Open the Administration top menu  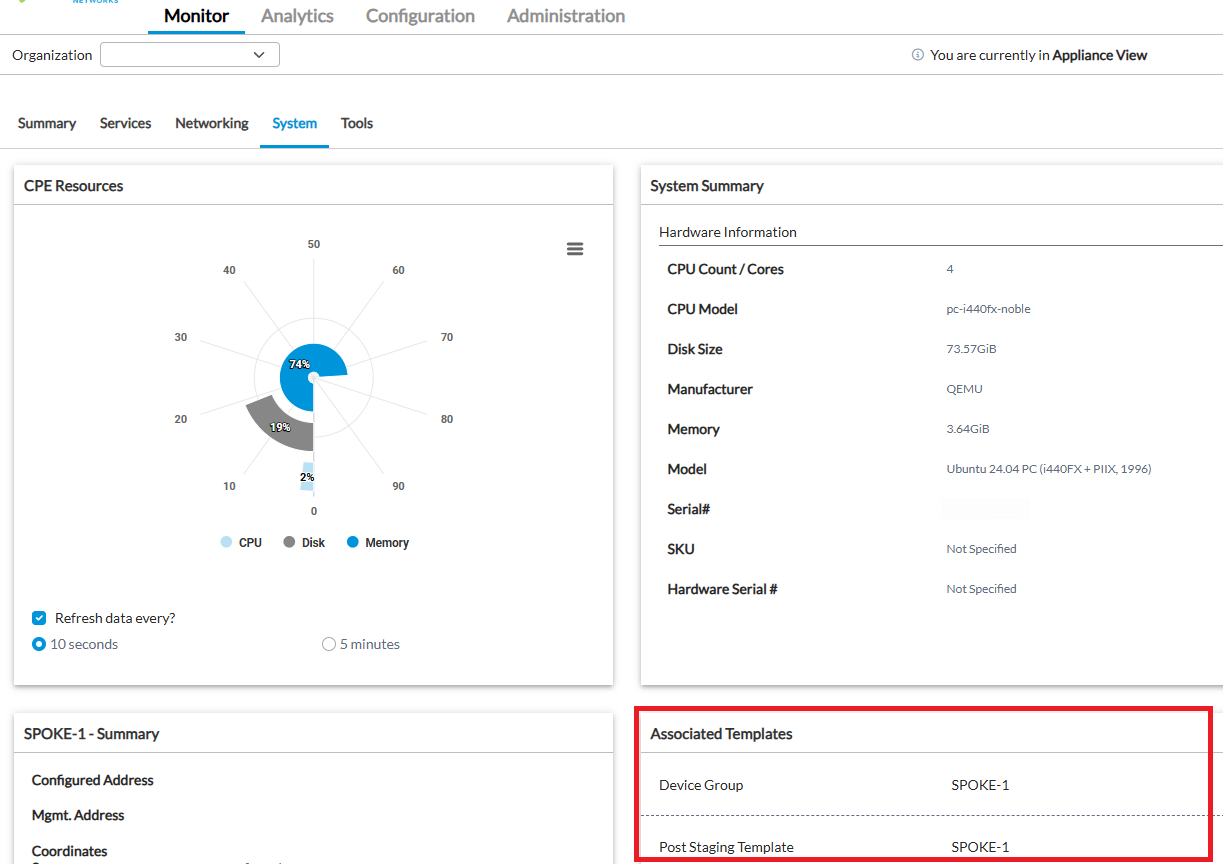(x=566, y=16)
